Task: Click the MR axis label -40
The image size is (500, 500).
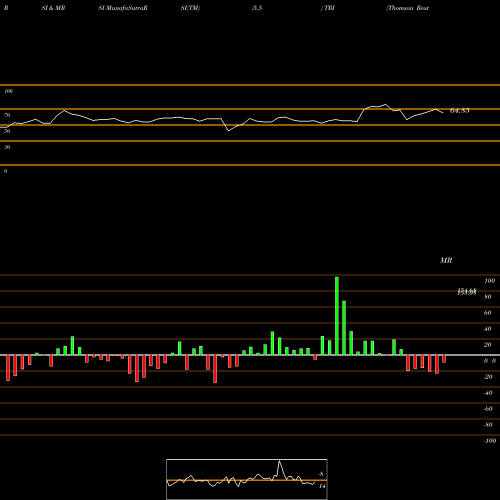Action: click(488, 393)
